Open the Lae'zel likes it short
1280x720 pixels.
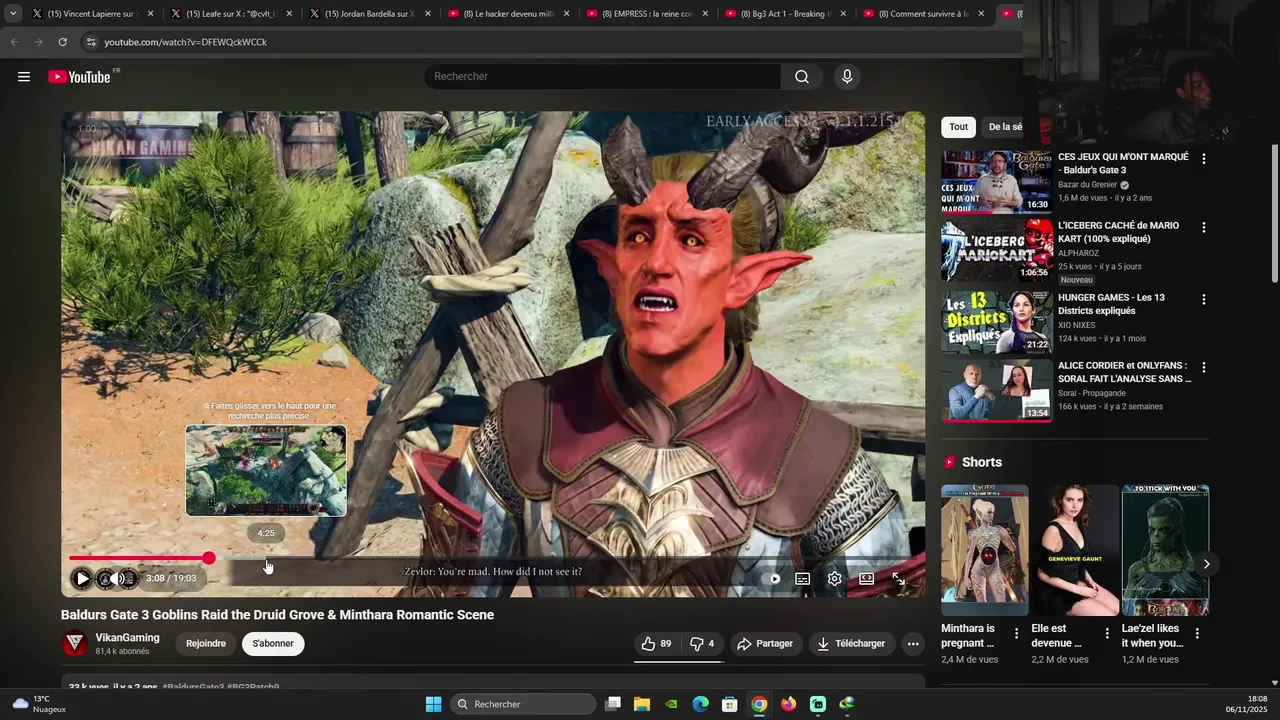coord(1165,550)
